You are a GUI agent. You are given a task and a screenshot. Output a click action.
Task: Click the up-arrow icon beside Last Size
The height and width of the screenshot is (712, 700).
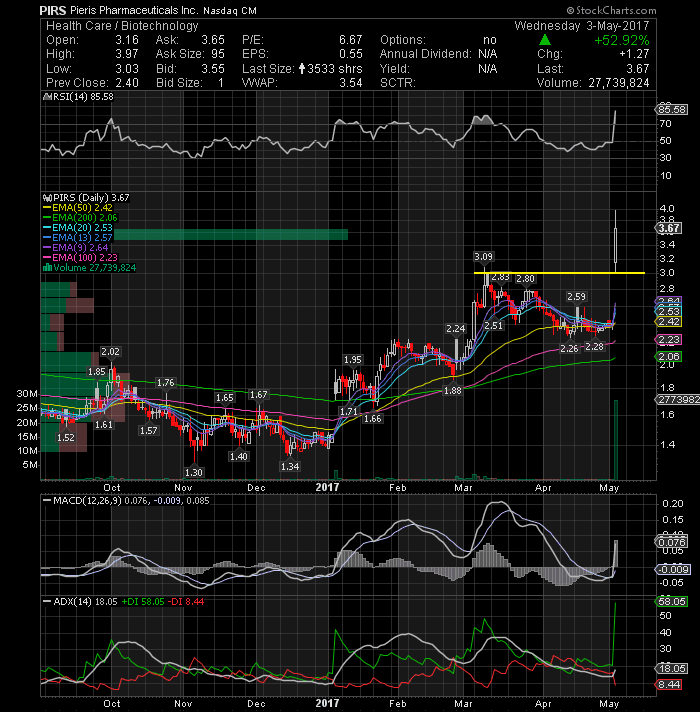point(302,69)
